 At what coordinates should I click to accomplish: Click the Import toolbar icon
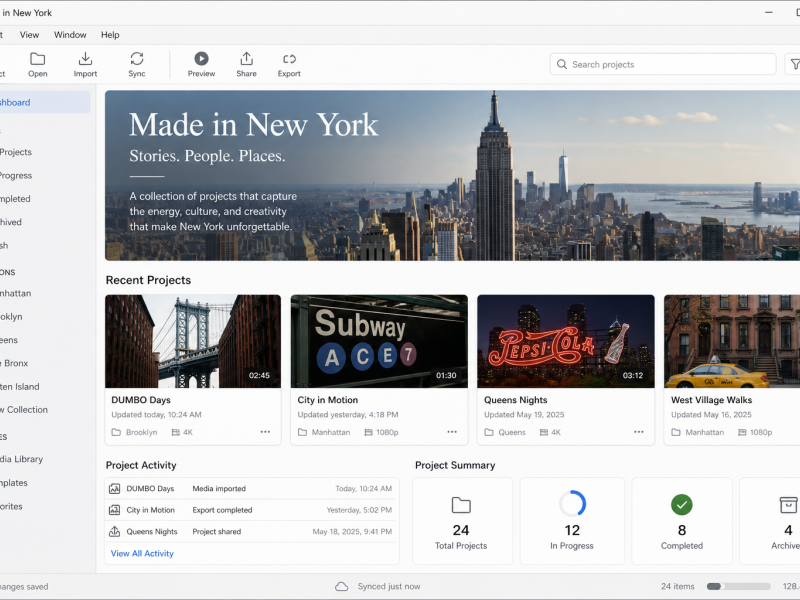tap(85, 59)
